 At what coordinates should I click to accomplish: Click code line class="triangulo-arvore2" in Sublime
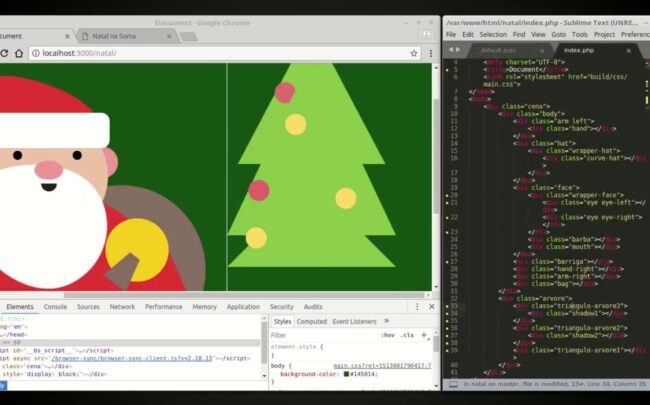click(570, 328)
